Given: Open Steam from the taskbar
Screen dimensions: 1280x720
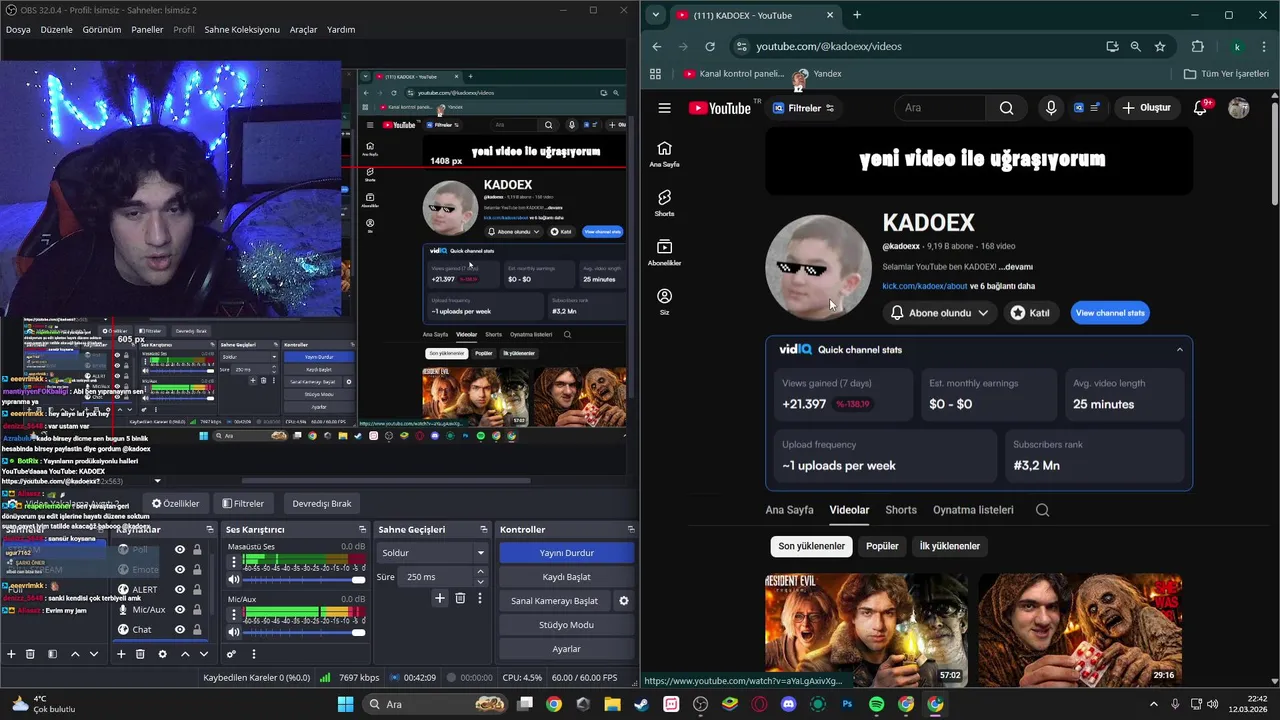Looking at the screenshot, I should tap(641, 704).
